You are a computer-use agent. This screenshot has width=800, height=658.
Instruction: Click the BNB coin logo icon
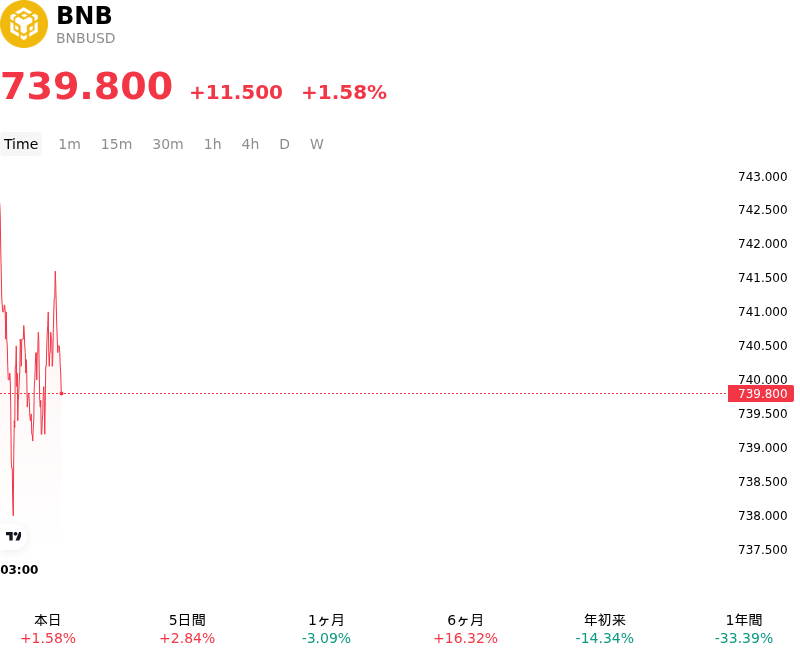tap(23, 24)
